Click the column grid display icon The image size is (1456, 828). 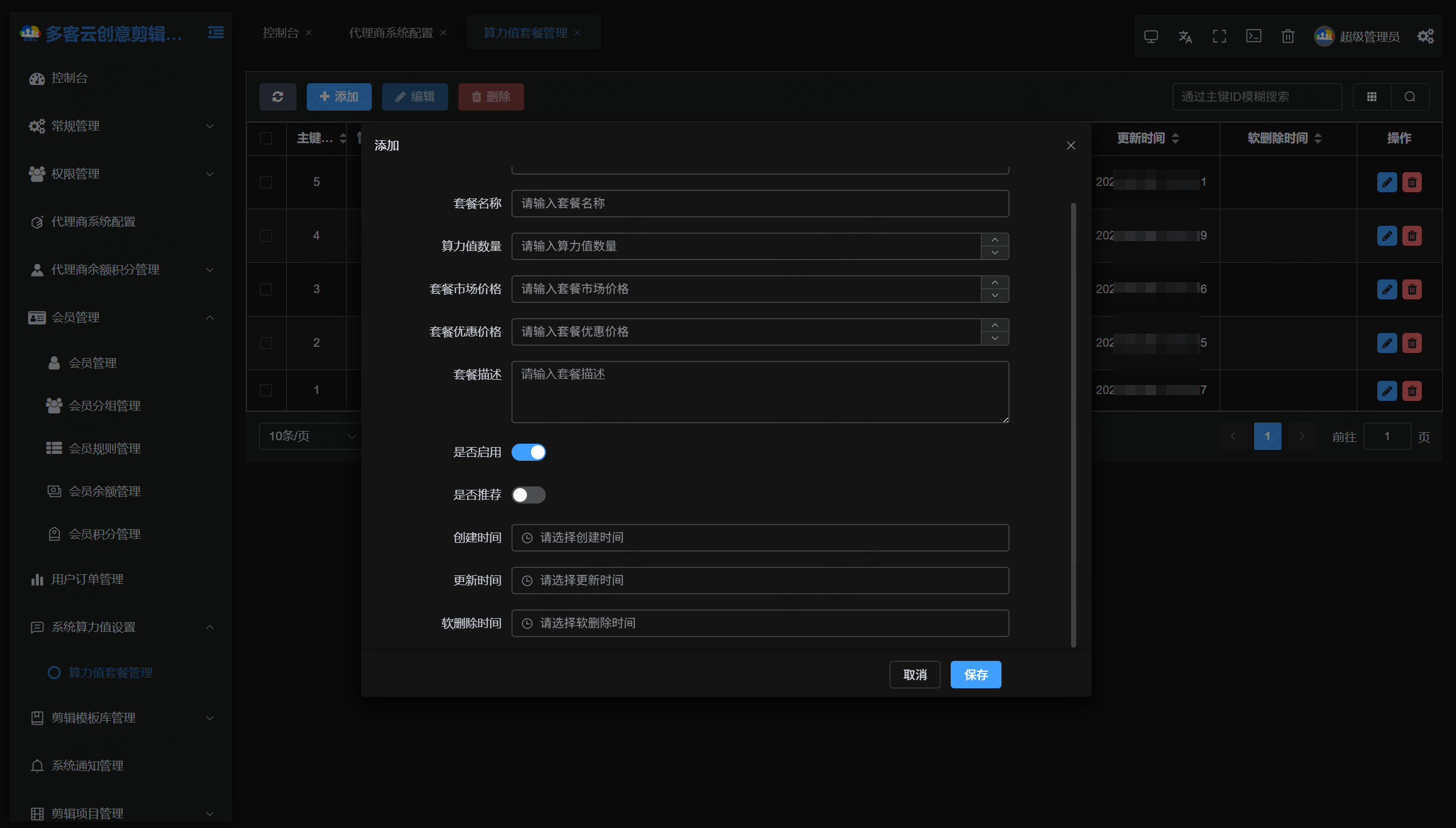1372,97
